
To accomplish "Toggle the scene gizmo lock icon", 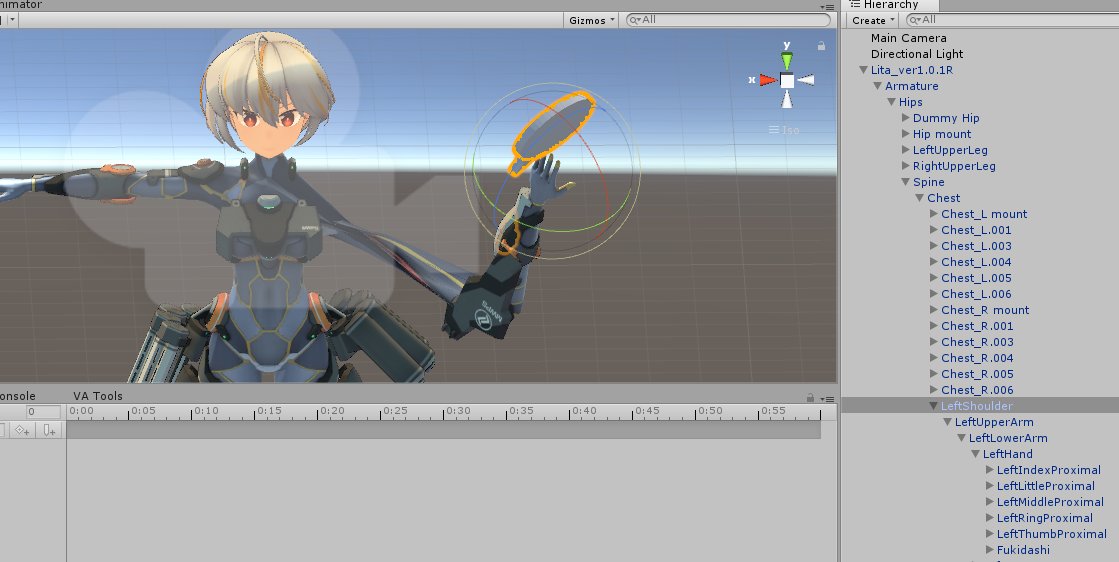I will pyautogui.click(x=821, y=46).
